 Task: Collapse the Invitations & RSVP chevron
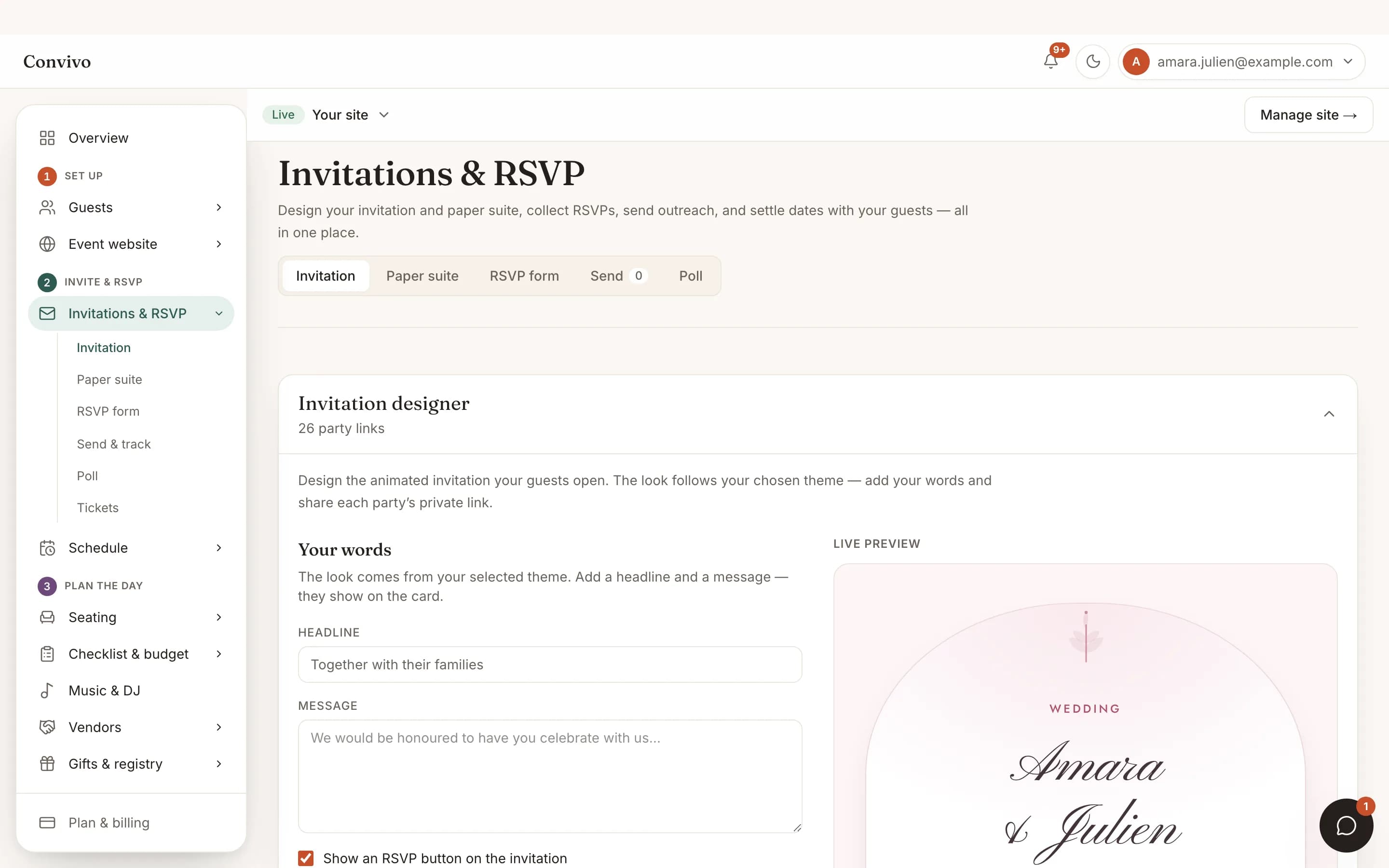218,313
